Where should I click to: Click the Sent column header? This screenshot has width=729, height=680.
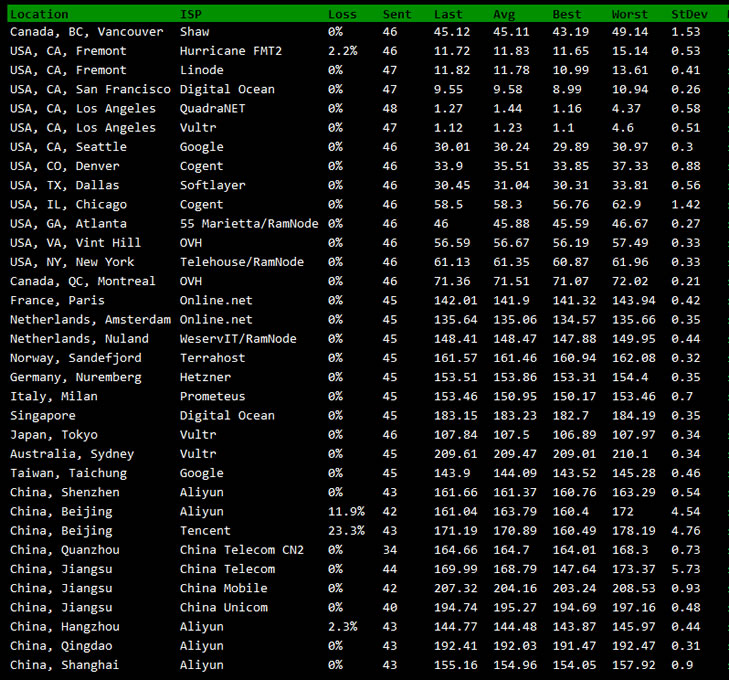coord(397,14)
